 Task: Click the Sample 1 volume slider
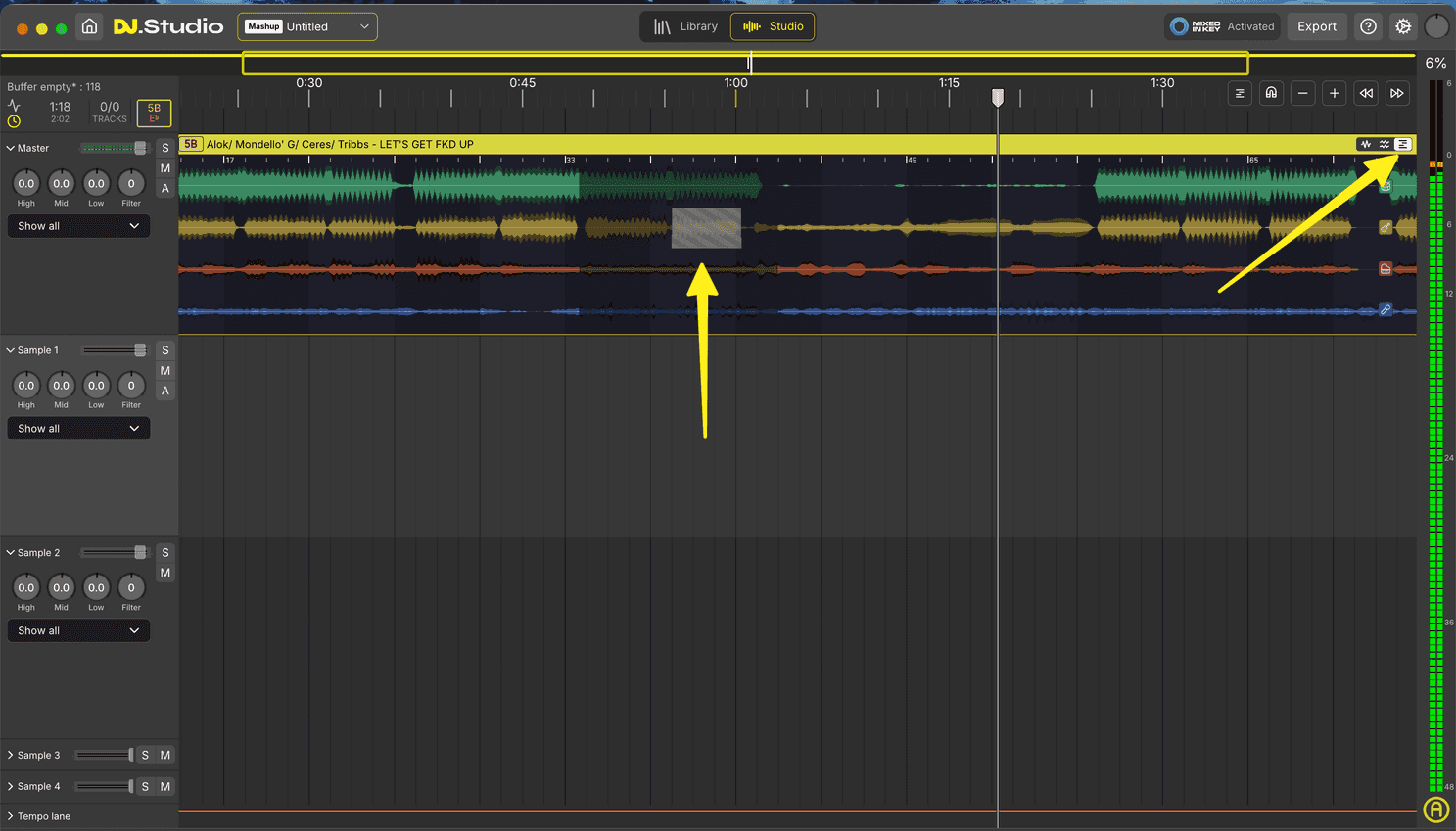click(x=115, y=350)
